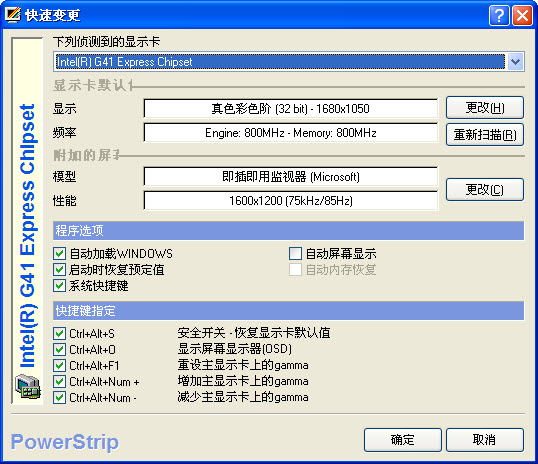Screen dimensions: 538x464
Task: Disable 系统快捷键 checkbox
Action: 60,286
